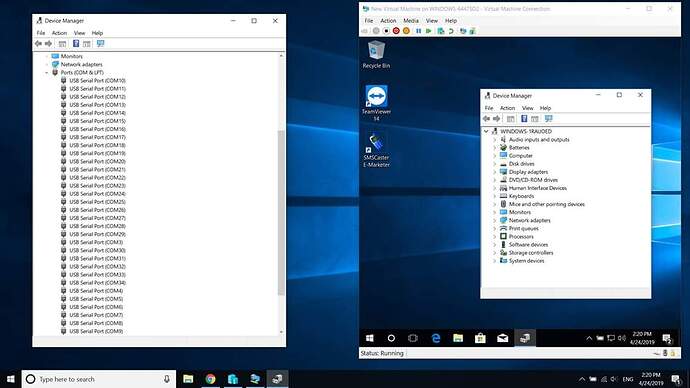Click the grey Start icon in VM toolbar
Screen dimensions: 690x388
click(376, 31)
